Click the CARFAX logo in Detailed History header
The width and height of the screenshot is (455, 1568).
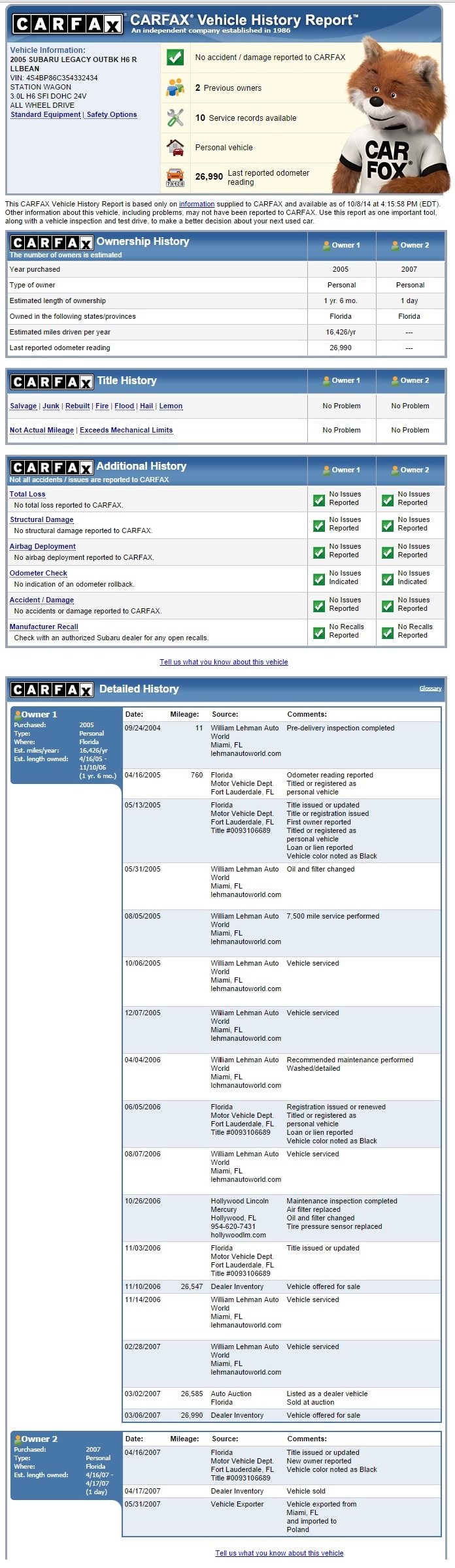coord(53,689)
